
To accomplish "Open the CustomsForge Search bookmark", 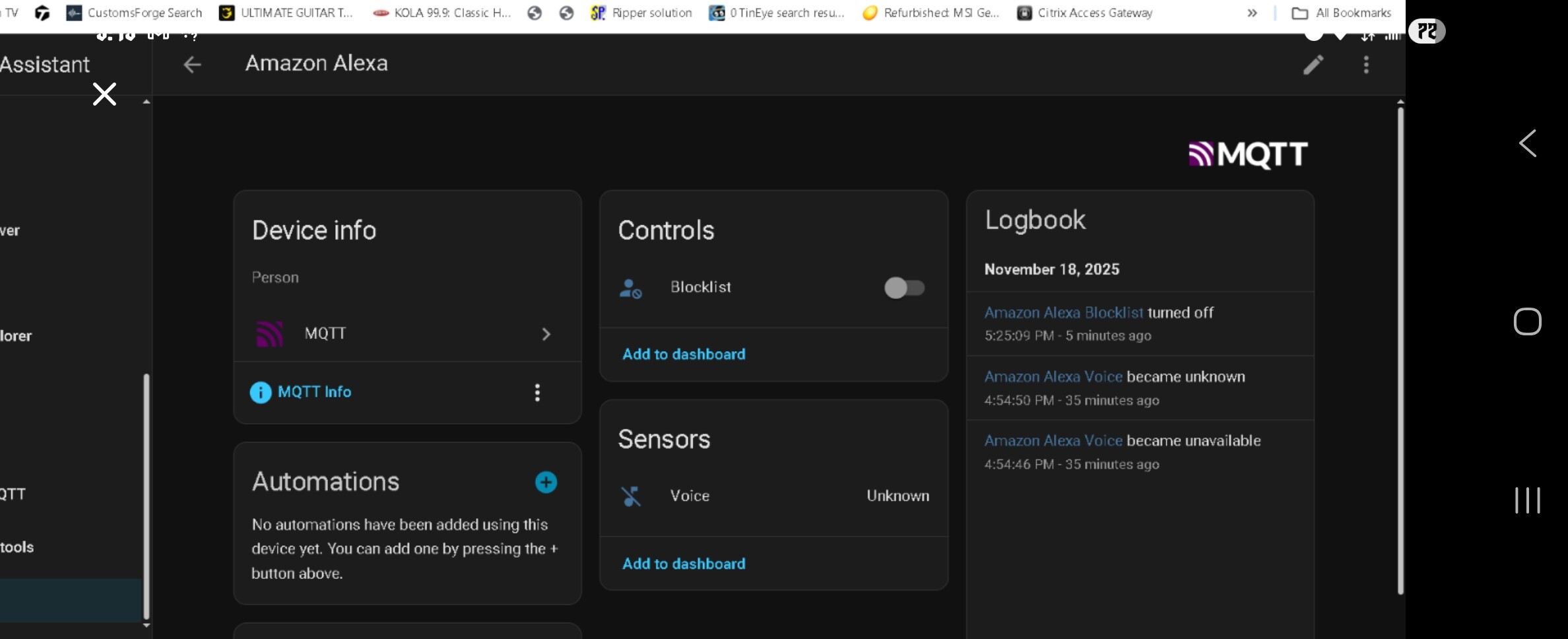I will [135, 13].
